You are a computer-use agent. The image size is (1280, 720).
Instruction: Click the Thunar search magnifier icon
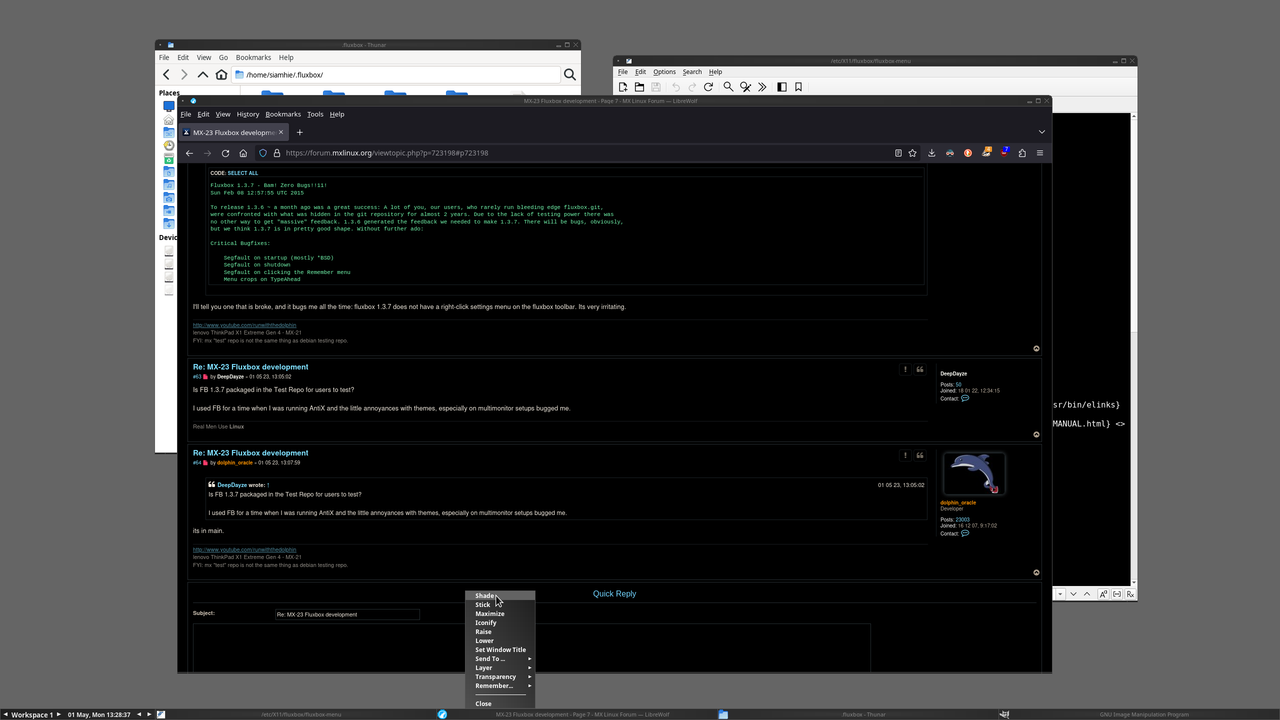[570, 75]
